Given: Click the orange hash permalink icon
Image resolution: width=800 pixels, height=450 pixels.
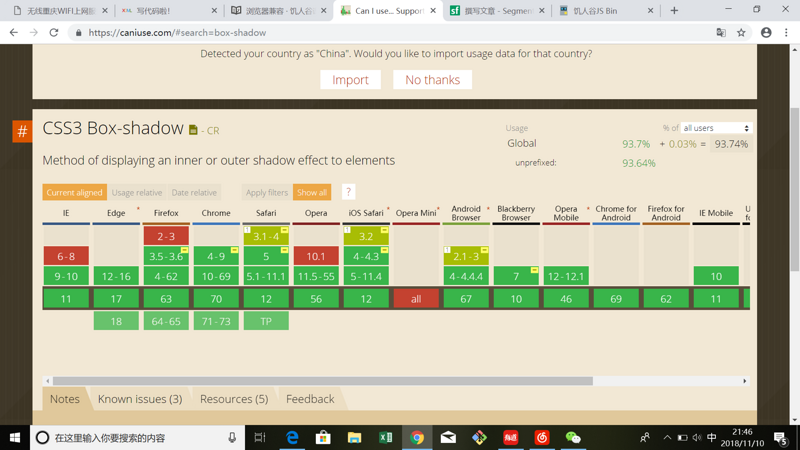Looking at the screenshot, I should coord(22,131).
